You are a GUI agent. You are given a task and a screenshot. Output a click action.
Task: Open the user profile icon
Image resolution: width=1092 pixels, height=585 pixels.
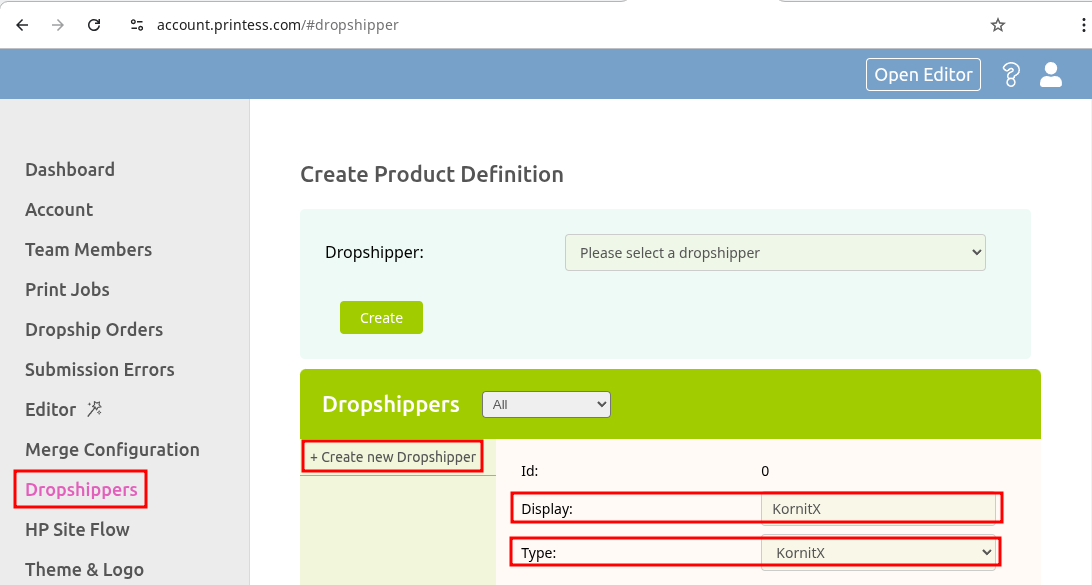(x=1051, y=75)
